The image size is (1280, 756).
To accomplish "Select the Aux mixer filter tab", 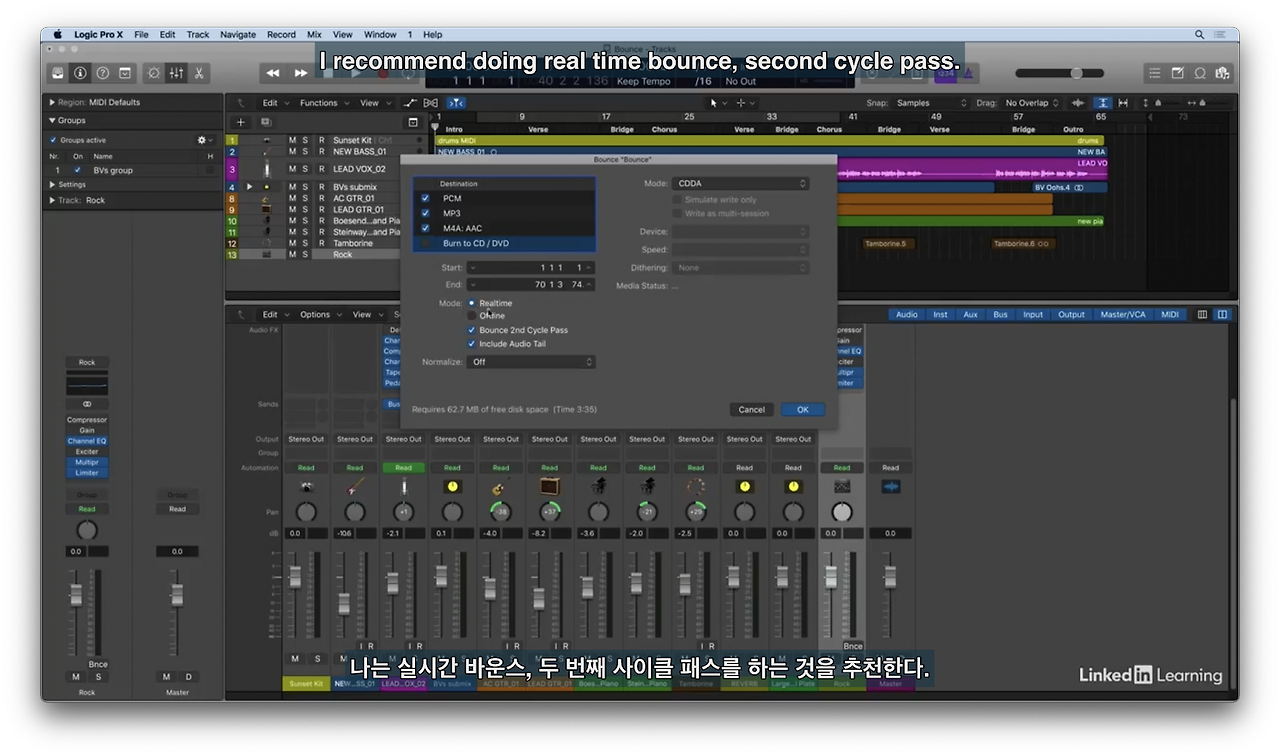I will tap(970, 314).
